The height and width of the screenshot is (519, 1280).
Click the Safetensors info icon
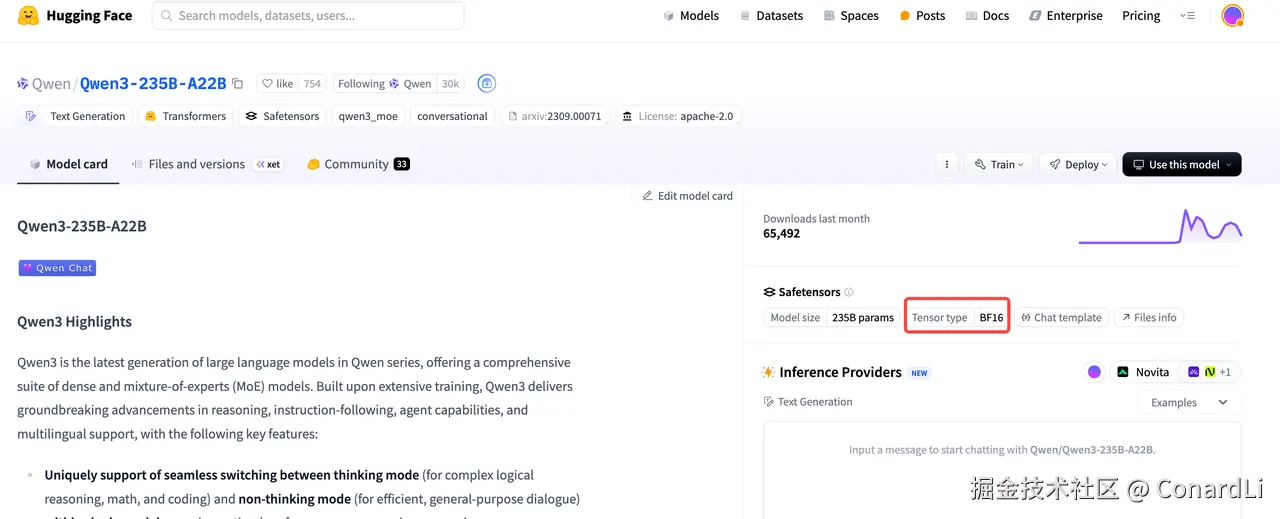[849, 293]
